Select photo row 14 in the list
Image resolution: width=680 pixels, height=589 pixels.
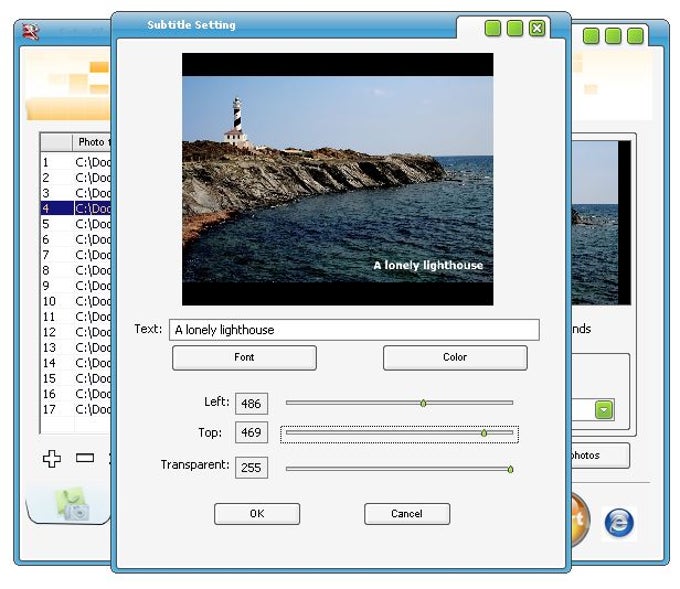click(76, 363)
